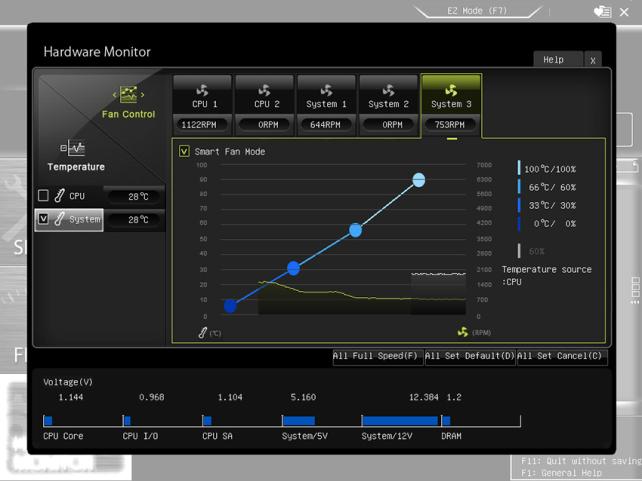The height and width of the screenshot is (481, 642).
Task: Click All Set Default(D) button
Action: (x=470, y=356)
